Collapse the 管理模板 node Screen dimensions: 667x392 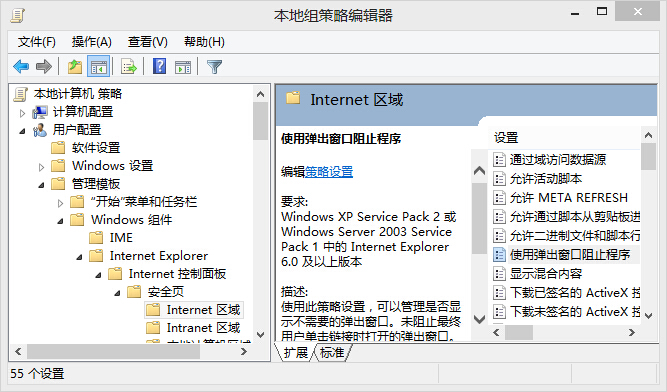pyautogui.click(x=41, y=185)
